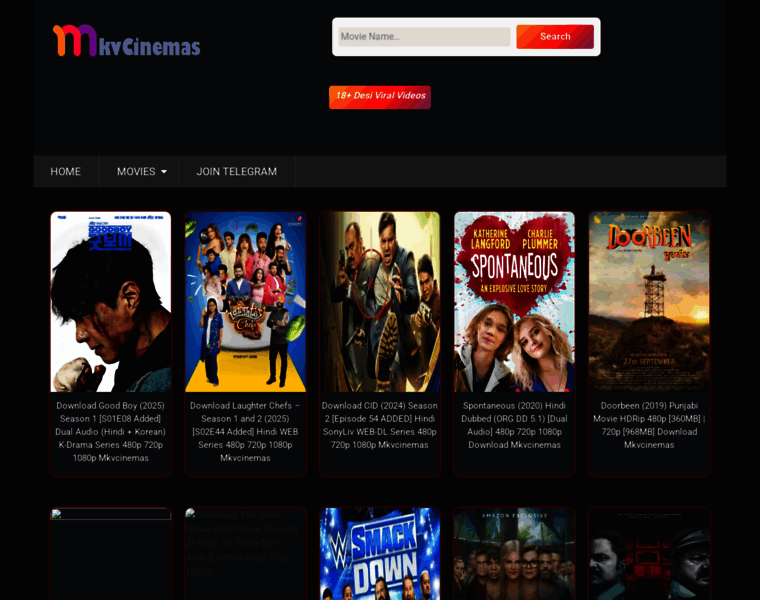
Task: Click the Download CID (2024) Season 2 link
Action: (x=380, y=425)
